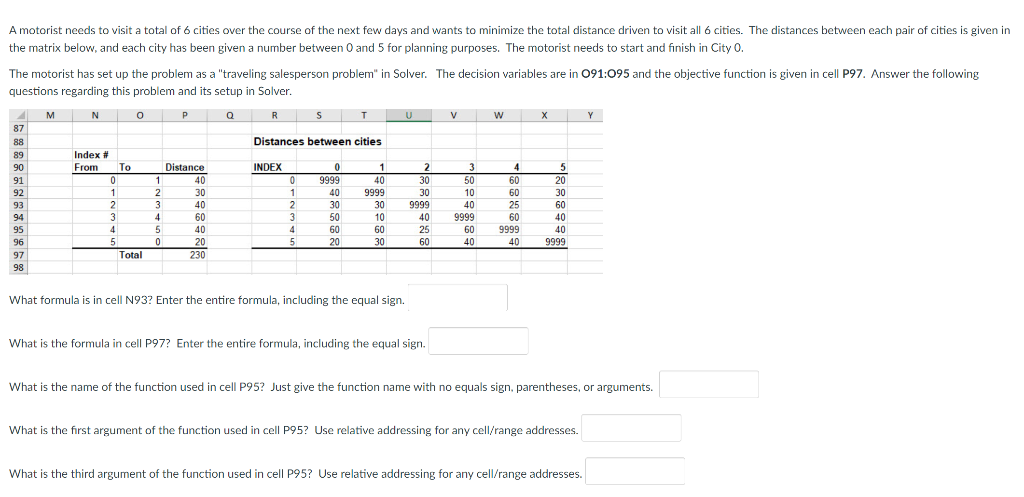The width and height of the screenshot is (1024, 497).
Task: Select column header W
Action: tap(498, 116)
